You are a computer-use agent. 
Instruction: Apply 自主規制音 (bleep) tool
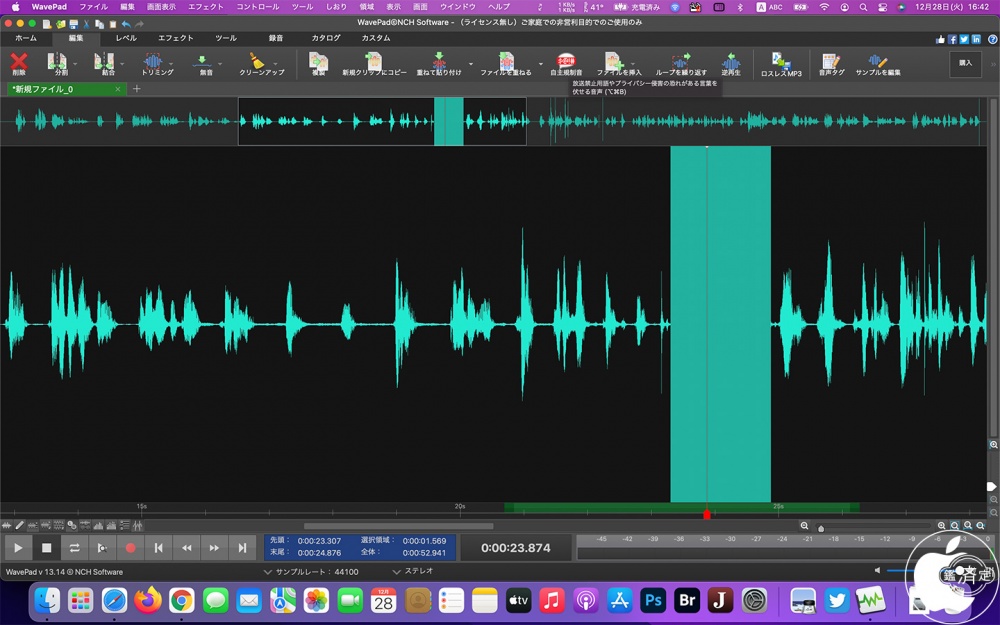click(x=566, y=63)
